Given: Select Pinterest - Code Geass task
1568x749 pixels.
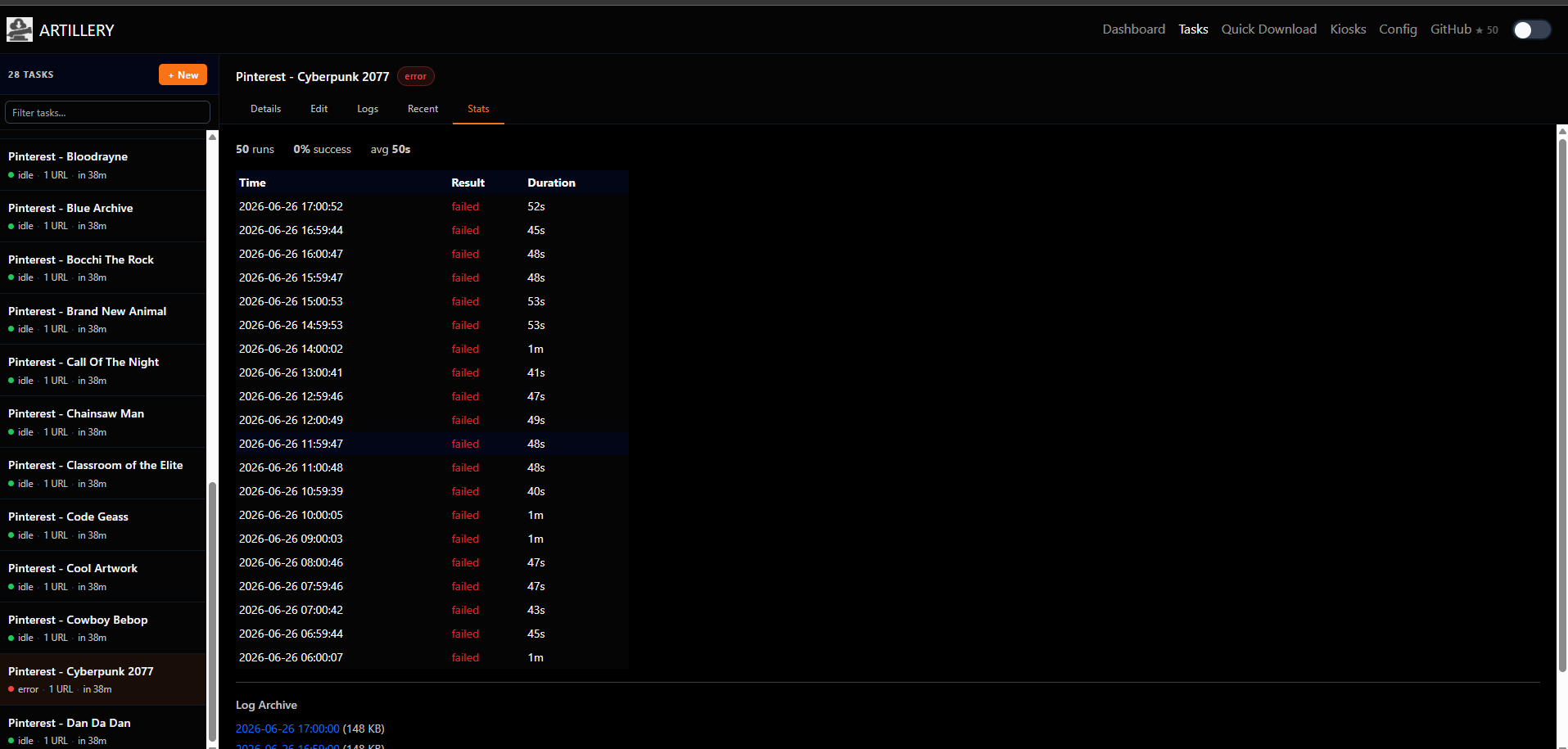Looking at the screenshot, I should point(103,526).
